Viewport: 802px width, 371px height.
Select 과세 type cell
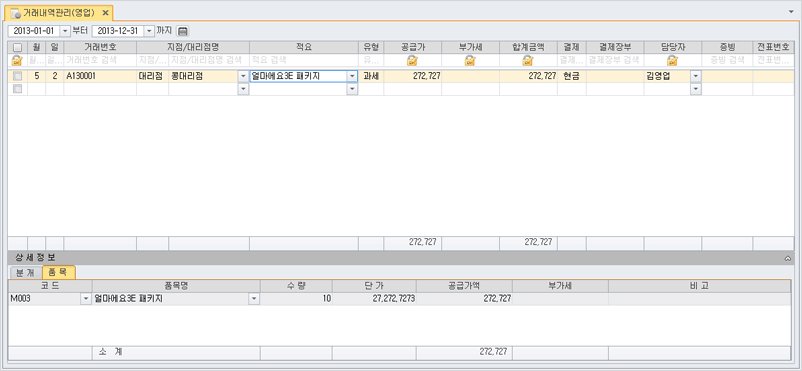tap(371, 76)
